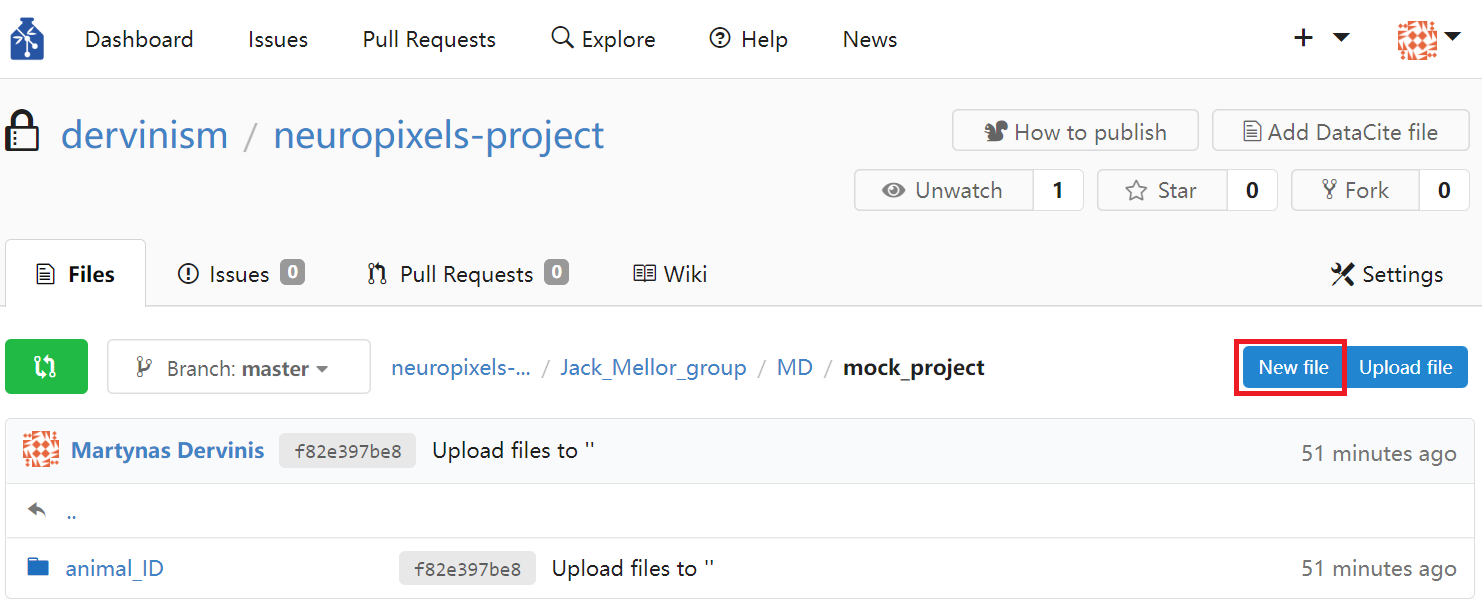Open the Wiki tab

(x=670, y=274)
